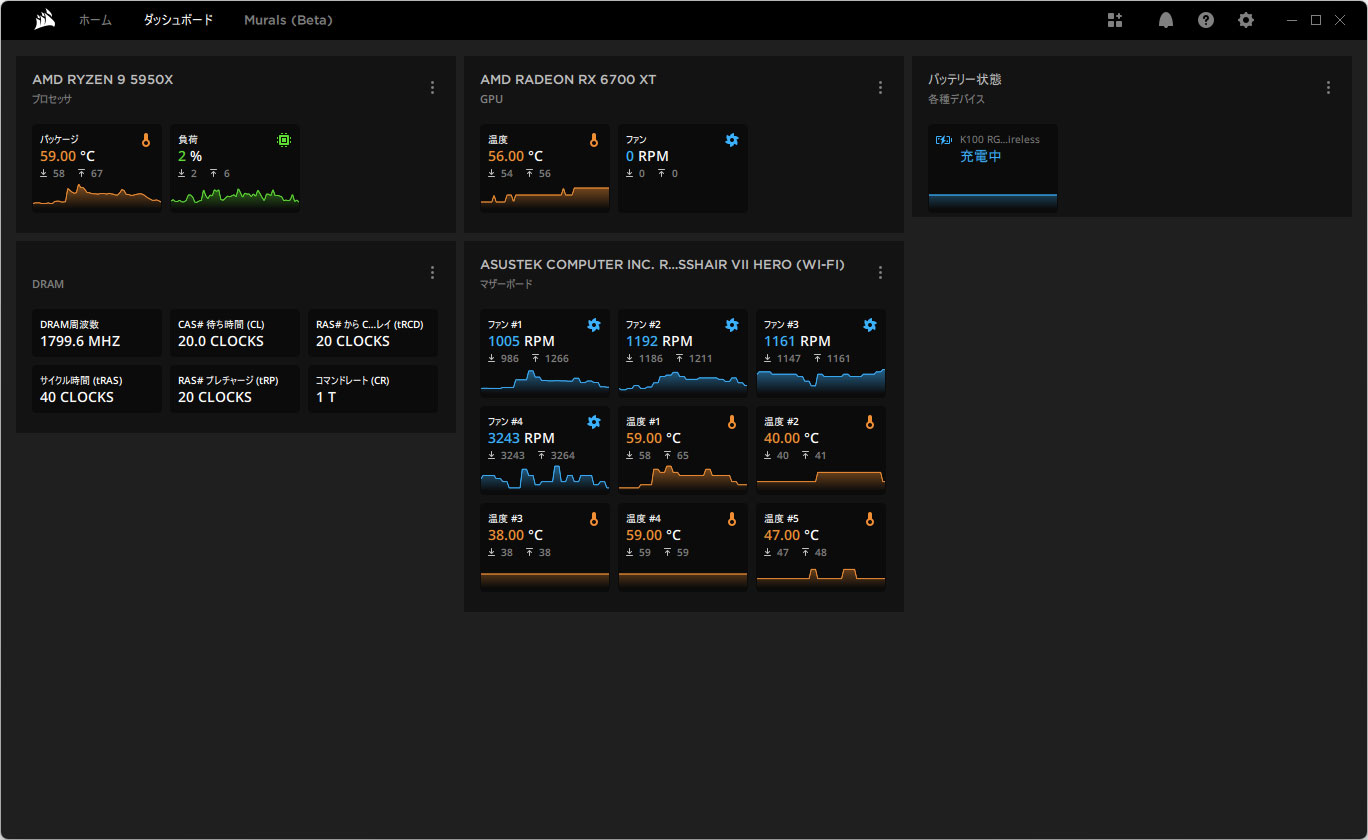
Task: Click the AMD RADEON RX 6700 XT title
Action: click(568, 80)
